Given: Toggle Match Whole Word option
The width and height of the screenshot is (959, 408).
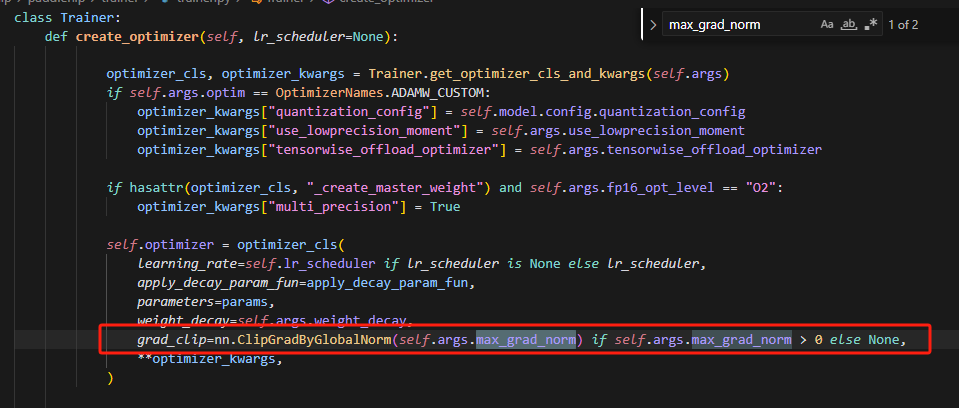Looking at the screenshot, I should tap(850, 24).
